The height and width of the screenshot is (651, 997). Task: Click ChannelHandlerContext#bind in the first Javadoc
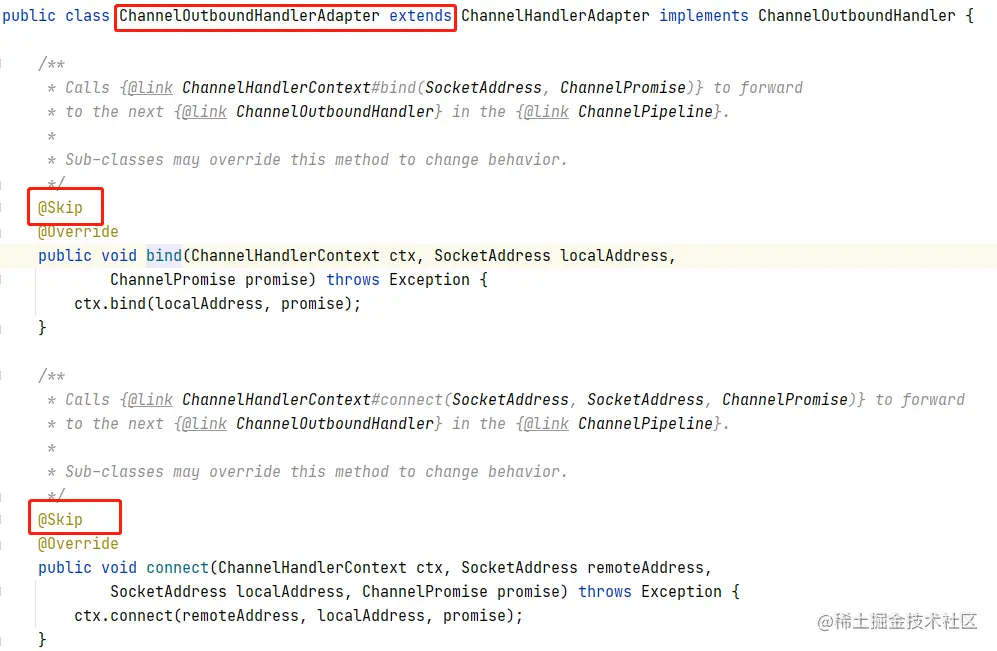tap(298, 88)
